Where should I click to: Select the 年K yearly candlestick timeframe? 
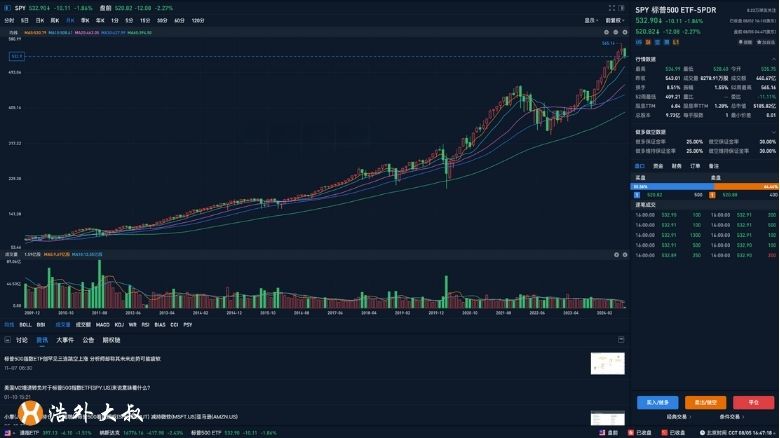[100, 20]
